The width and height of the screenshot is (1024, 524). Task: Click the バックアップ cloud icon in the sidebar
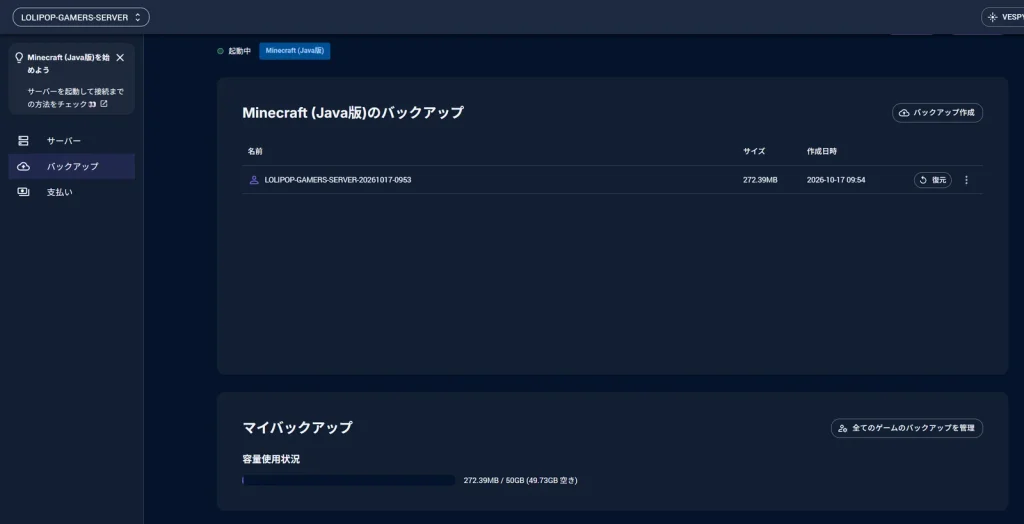point(24,167)
